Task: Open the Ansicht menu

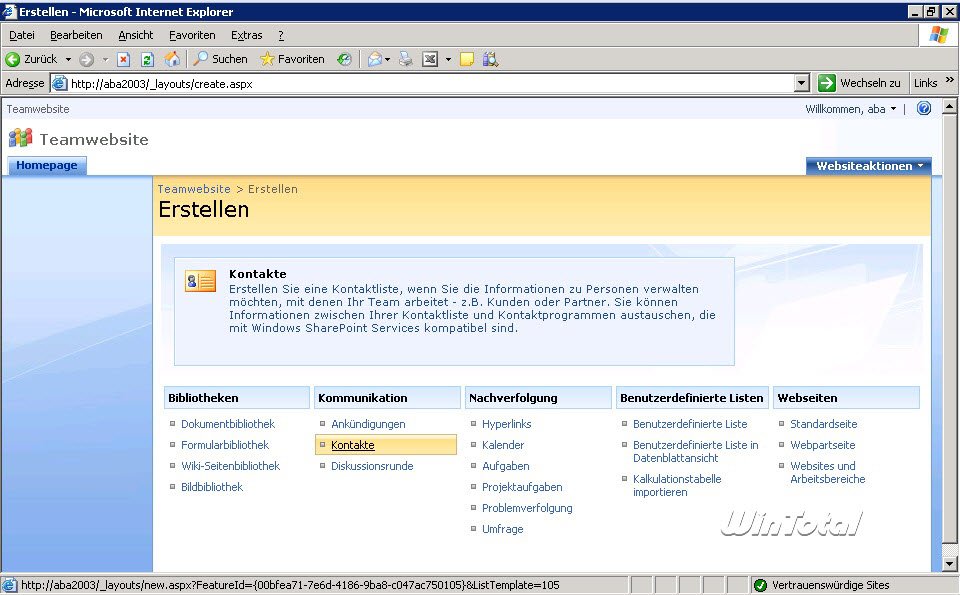Action: tap(136, 35)
